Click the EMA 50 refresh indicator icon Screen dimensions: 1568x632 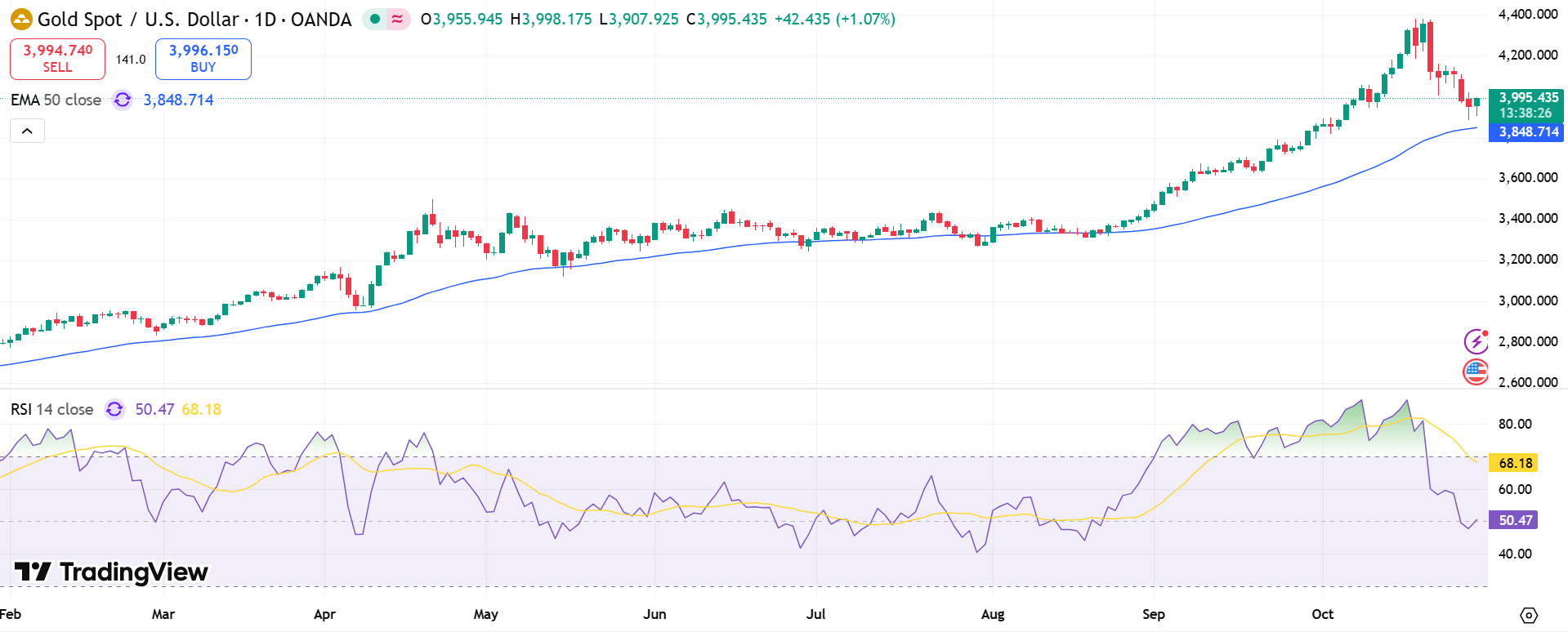(123, 100)
